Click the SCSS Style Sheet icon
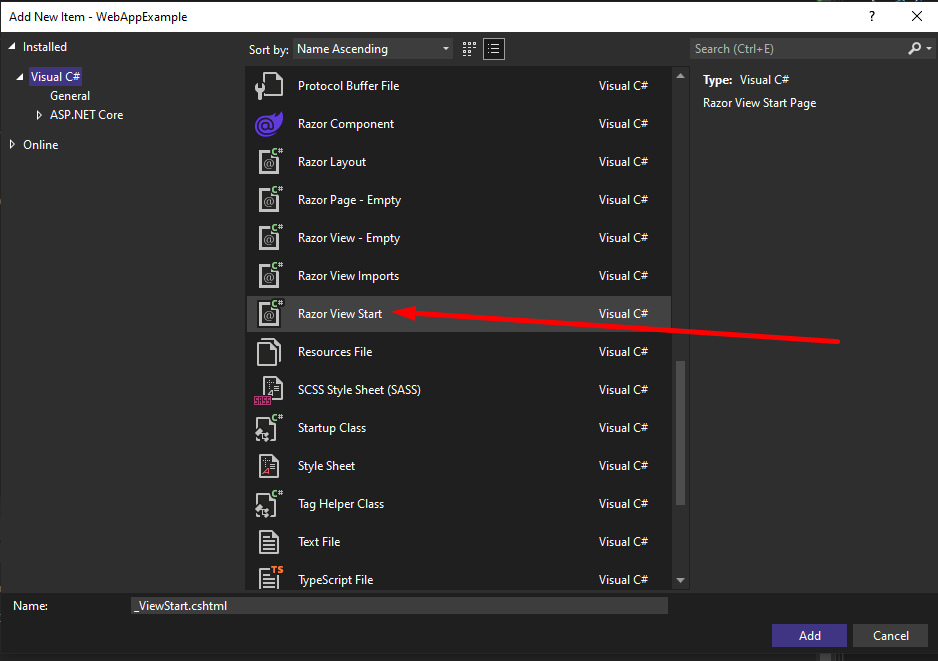The width and height of the screenshot is (938, 661). coord(268,390)
